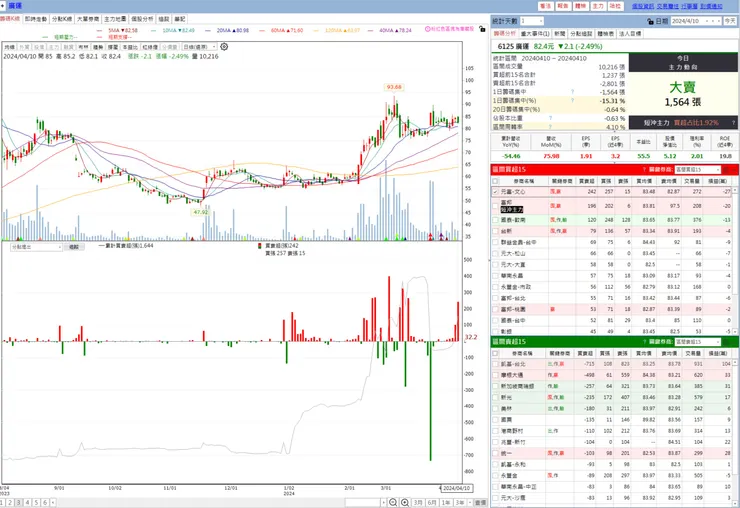The image size is (740, 508).
Task: Check the 國泰-敦南 broker checkbox
Action: click(x=495, y=220)
